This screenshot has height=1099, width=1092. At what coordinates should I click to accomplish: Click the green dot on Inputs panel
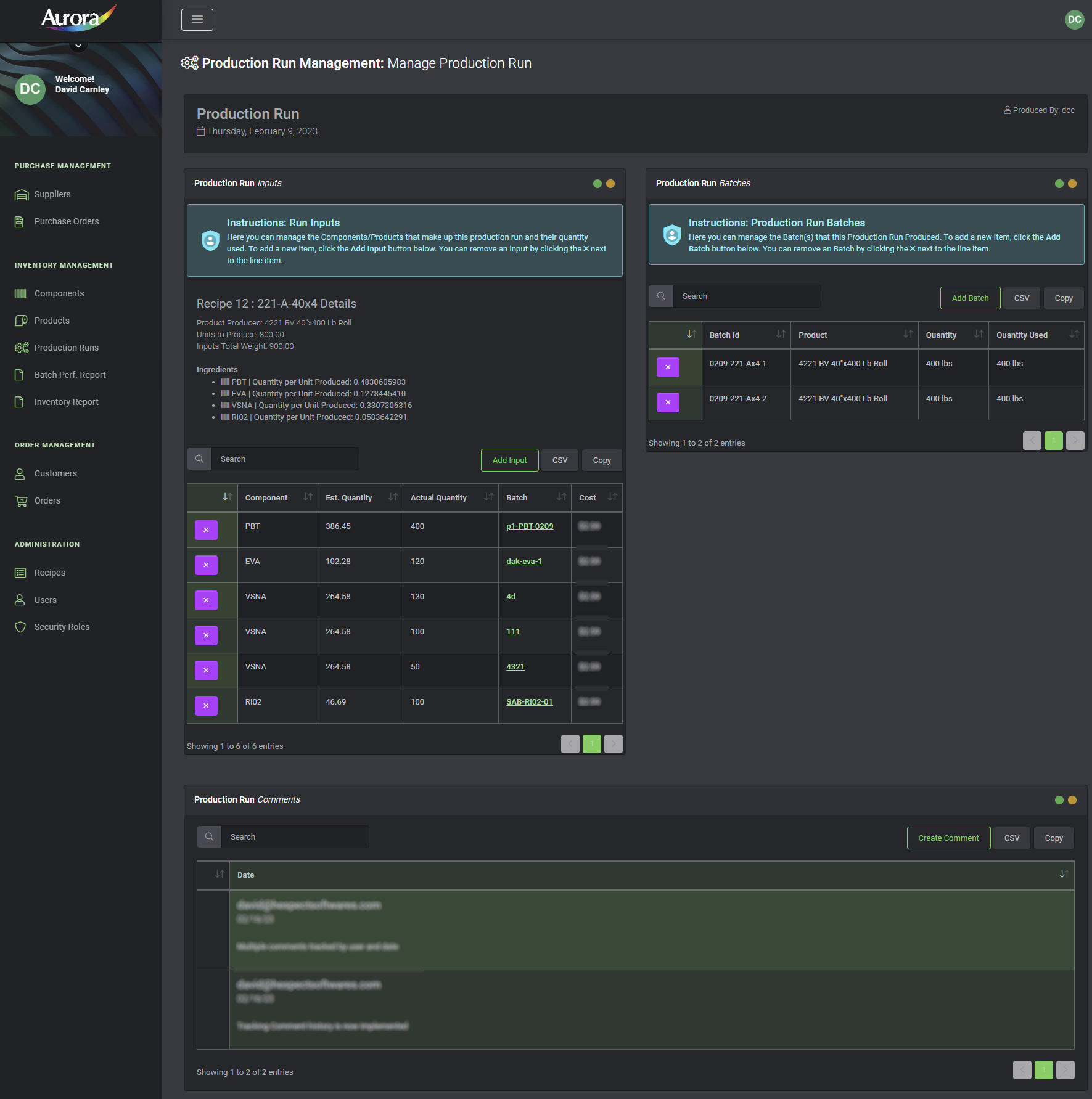[597, 184]
